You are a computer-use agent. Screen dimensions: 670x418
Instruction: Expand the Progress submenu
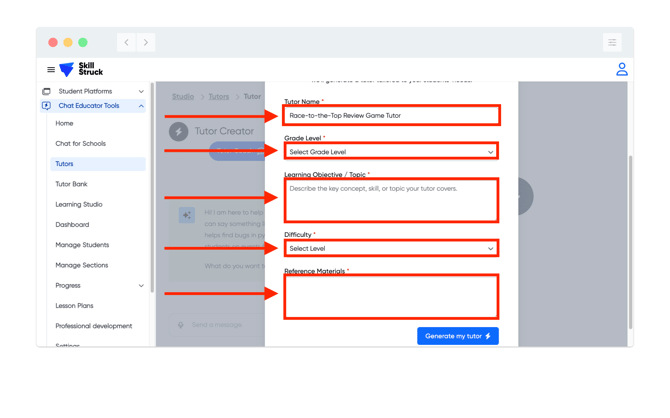tap(141, 286)
